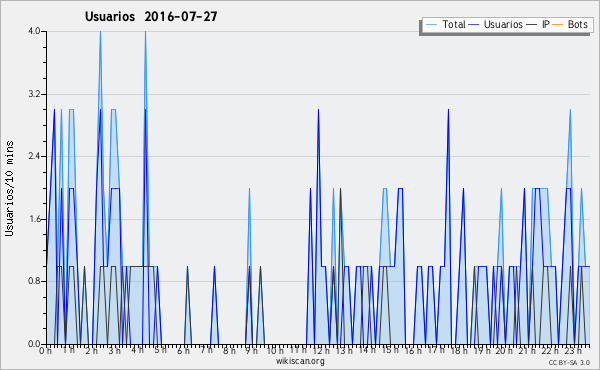Click the chart title Usuarios 2016-07-27
The image size is (600, 370).
(151, 16)
